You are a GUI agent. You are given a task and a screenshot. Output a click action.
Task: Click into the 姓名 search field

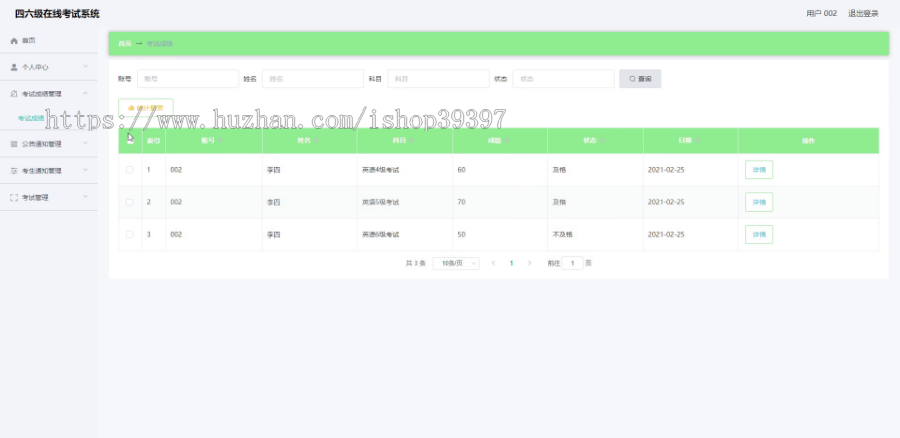313,79
